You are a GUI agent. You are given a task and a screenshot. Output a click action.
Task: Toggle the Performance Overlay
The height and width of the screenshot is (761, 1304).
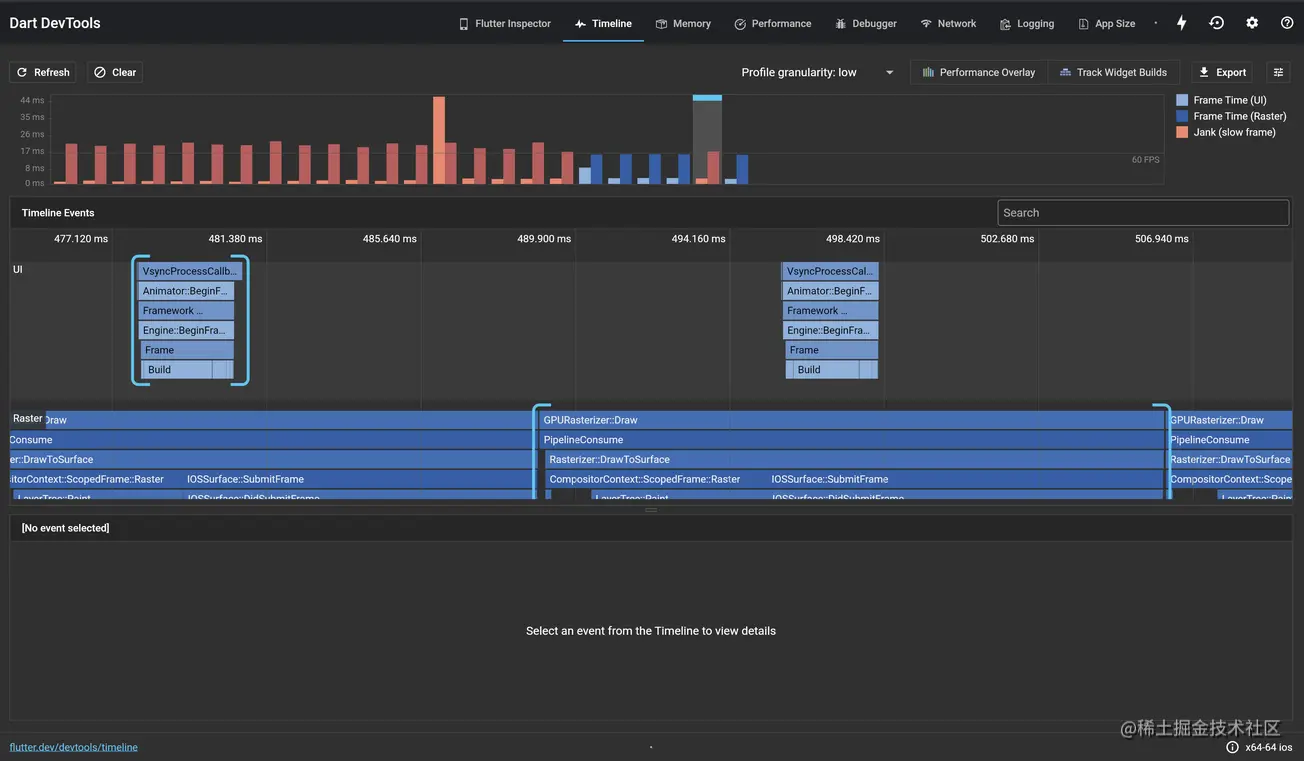tap(979, 72)
